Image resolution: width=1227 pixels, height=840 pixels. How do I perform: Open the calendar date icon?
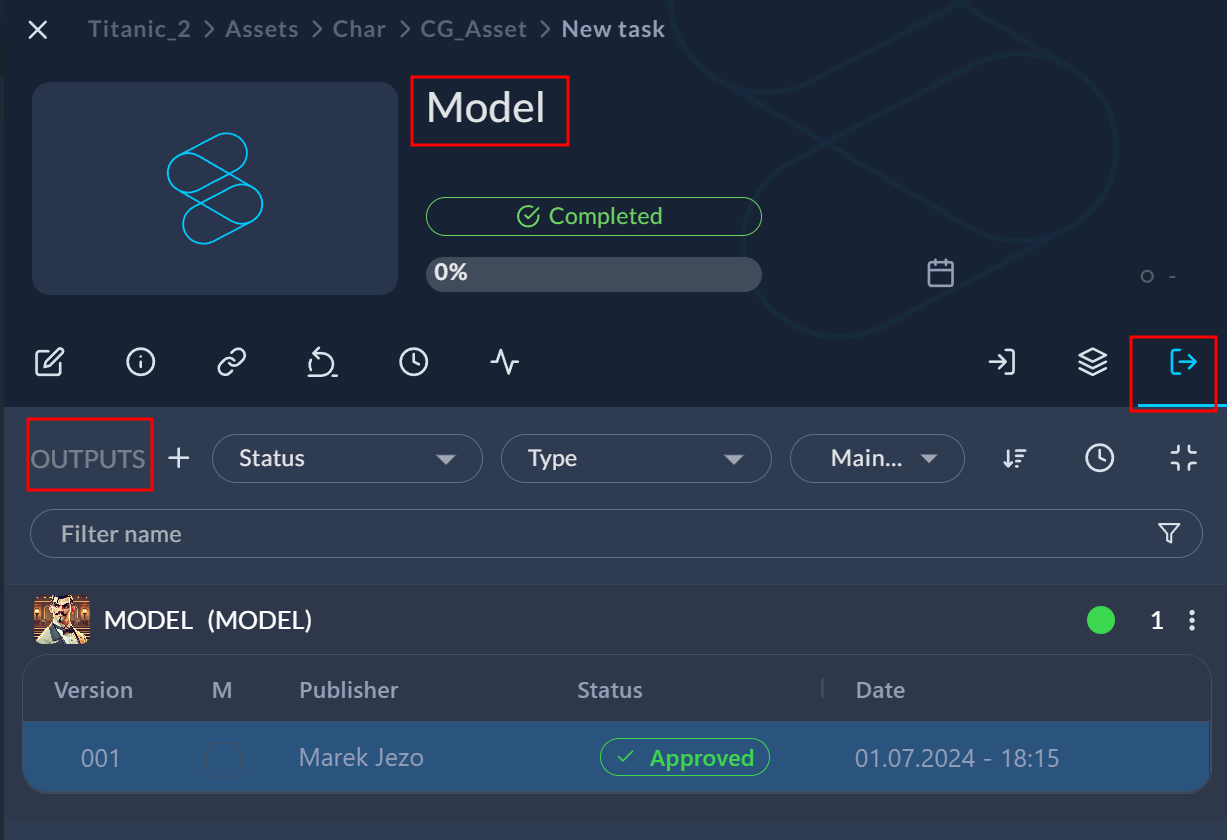coord(940,273)
